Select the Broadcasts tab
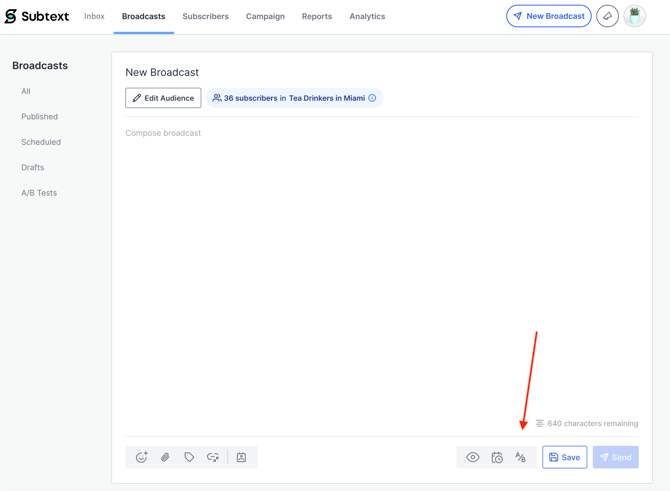670x491 pixels. (144, 16)
